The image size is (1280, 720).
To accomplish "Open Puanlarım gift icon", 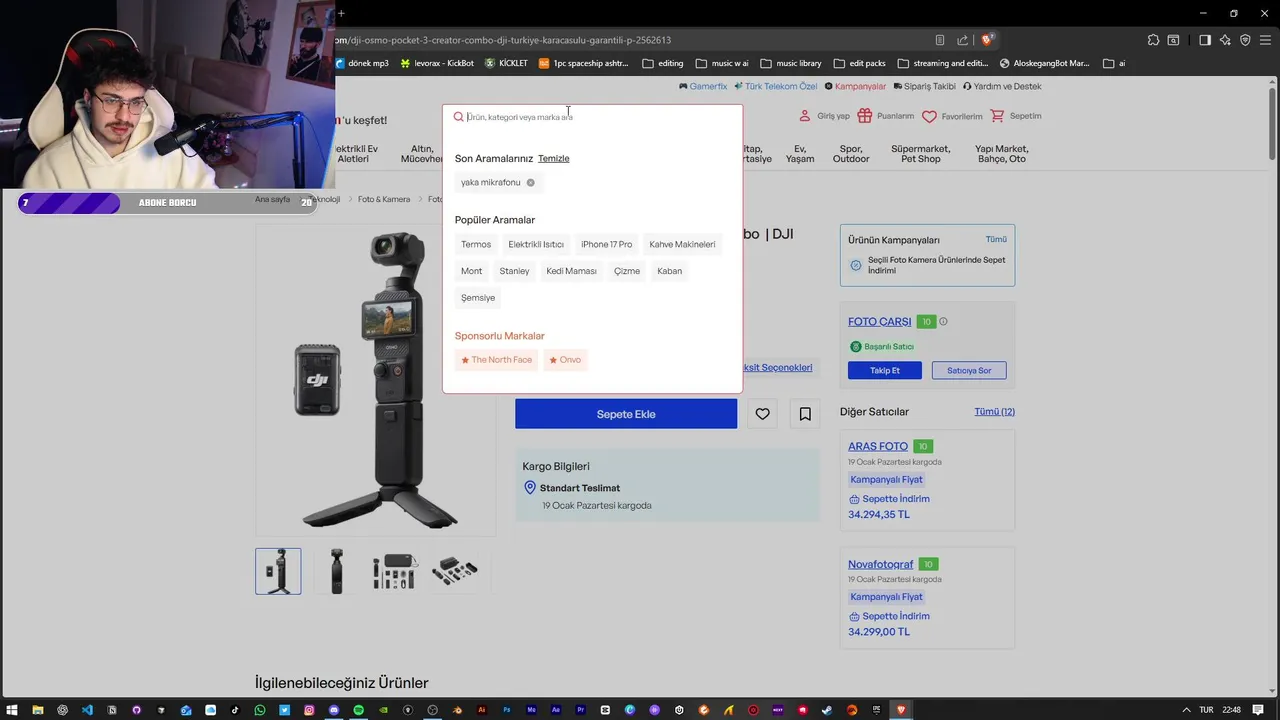I will pyautogui.click(x=865, y=116).
